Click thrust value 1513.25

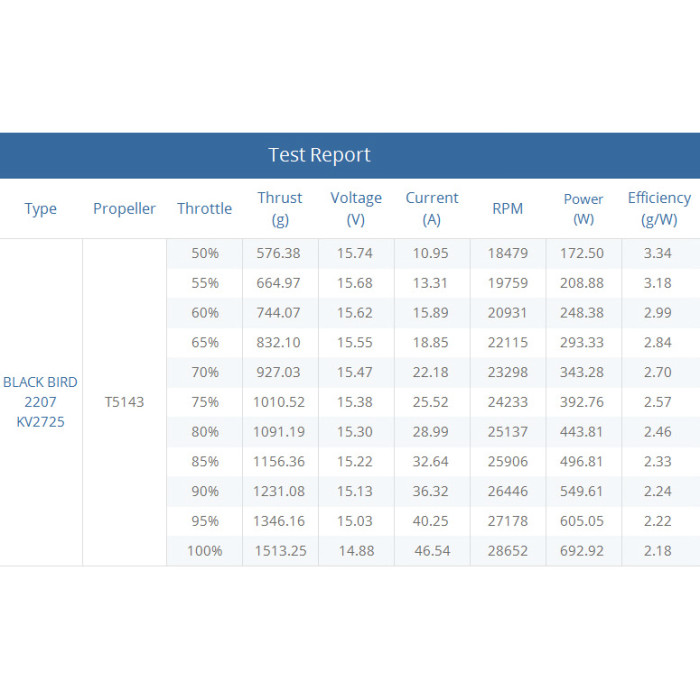(280, 551)
